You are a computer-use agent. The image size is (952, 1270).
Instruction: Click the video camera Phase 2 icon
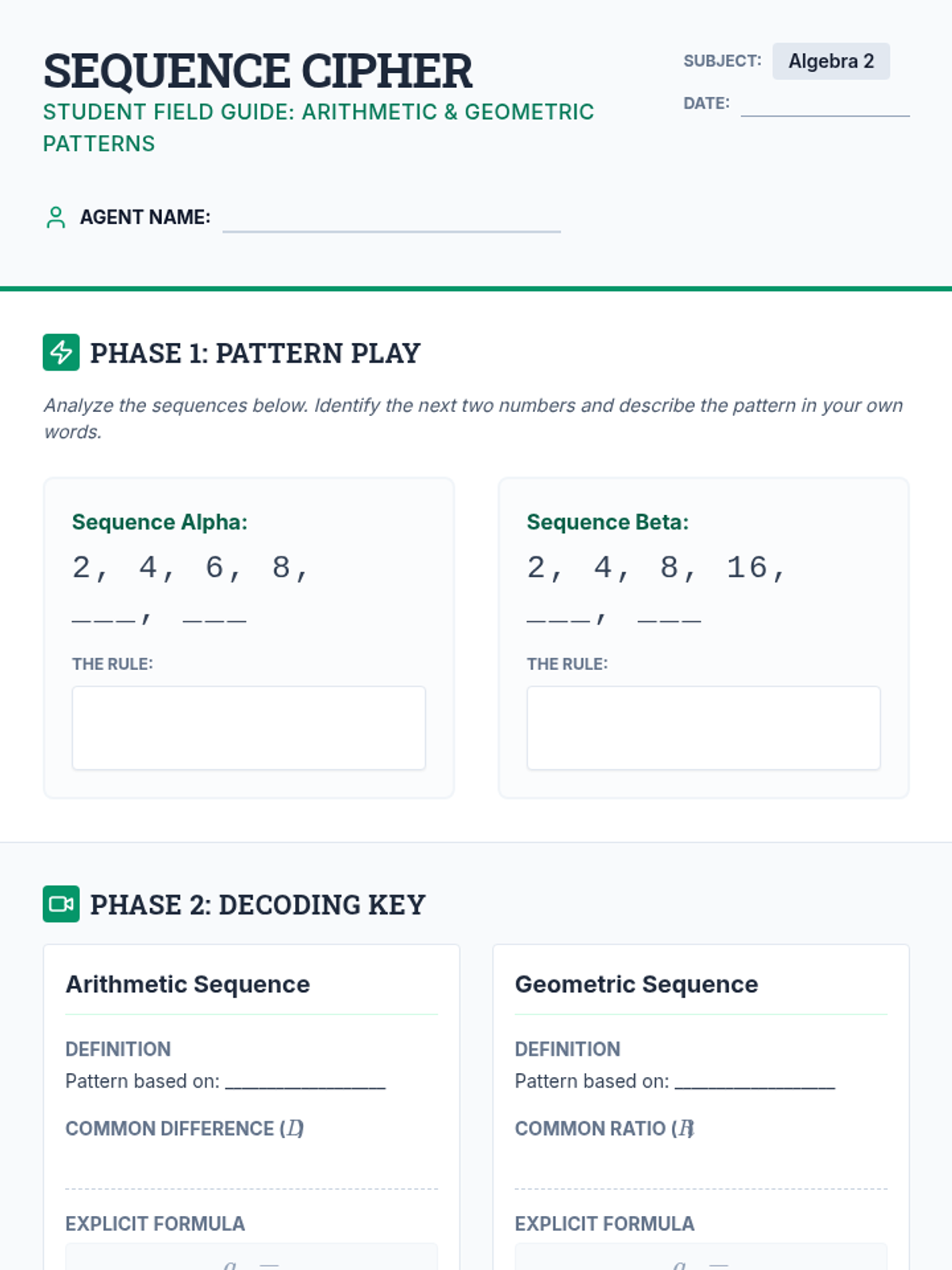61,904
